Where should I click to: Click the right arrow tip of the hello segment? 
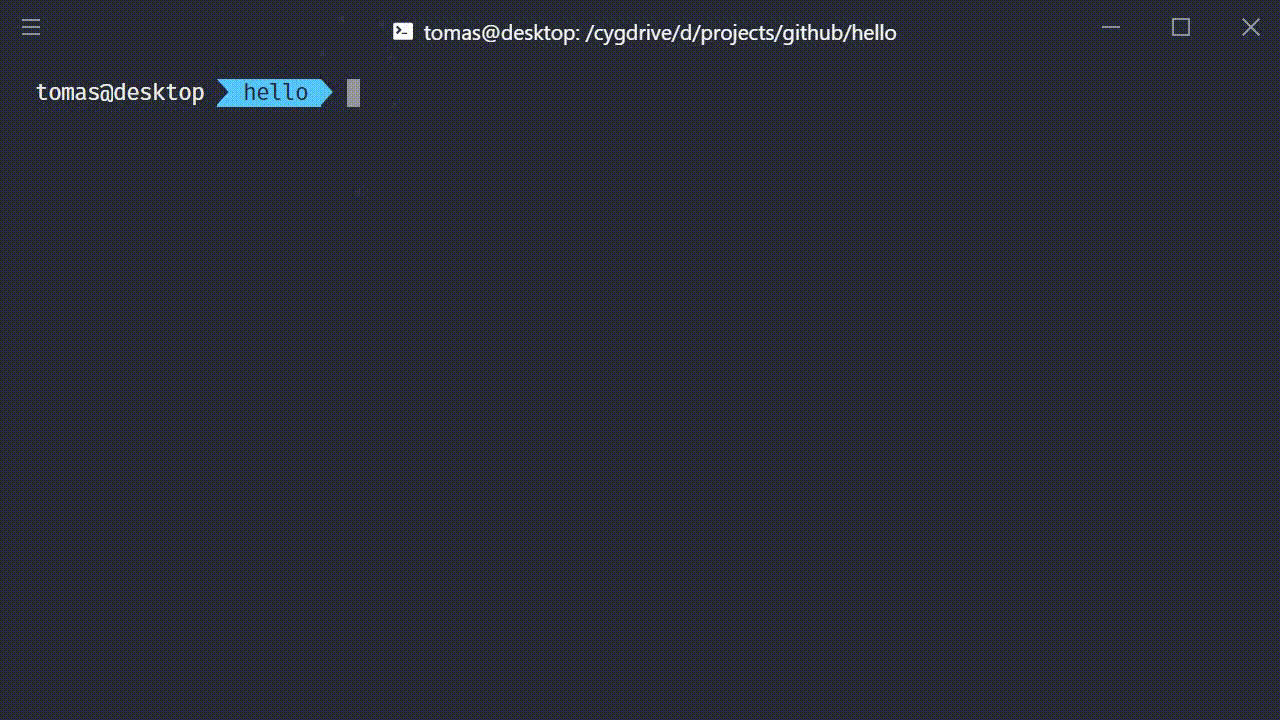pyautogui.click(x=326, y=93)
